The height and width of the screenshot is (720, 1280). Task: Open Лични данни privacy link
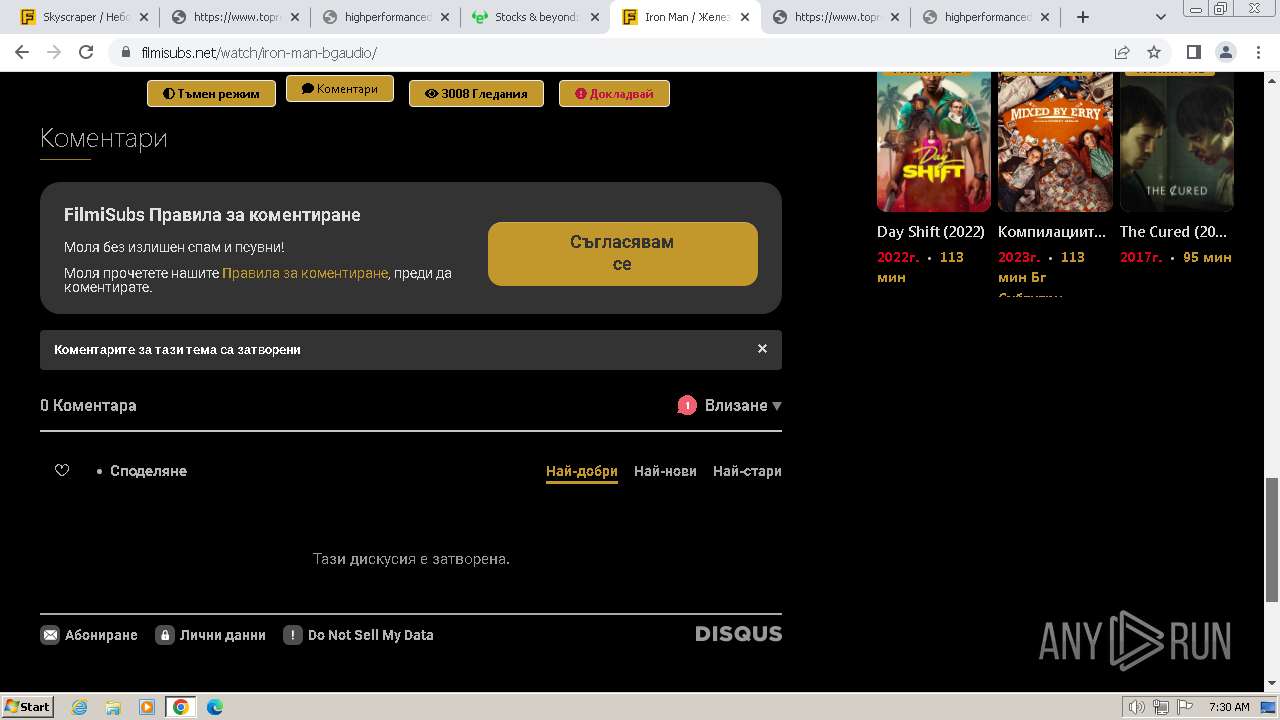click(x=211, y=635)
